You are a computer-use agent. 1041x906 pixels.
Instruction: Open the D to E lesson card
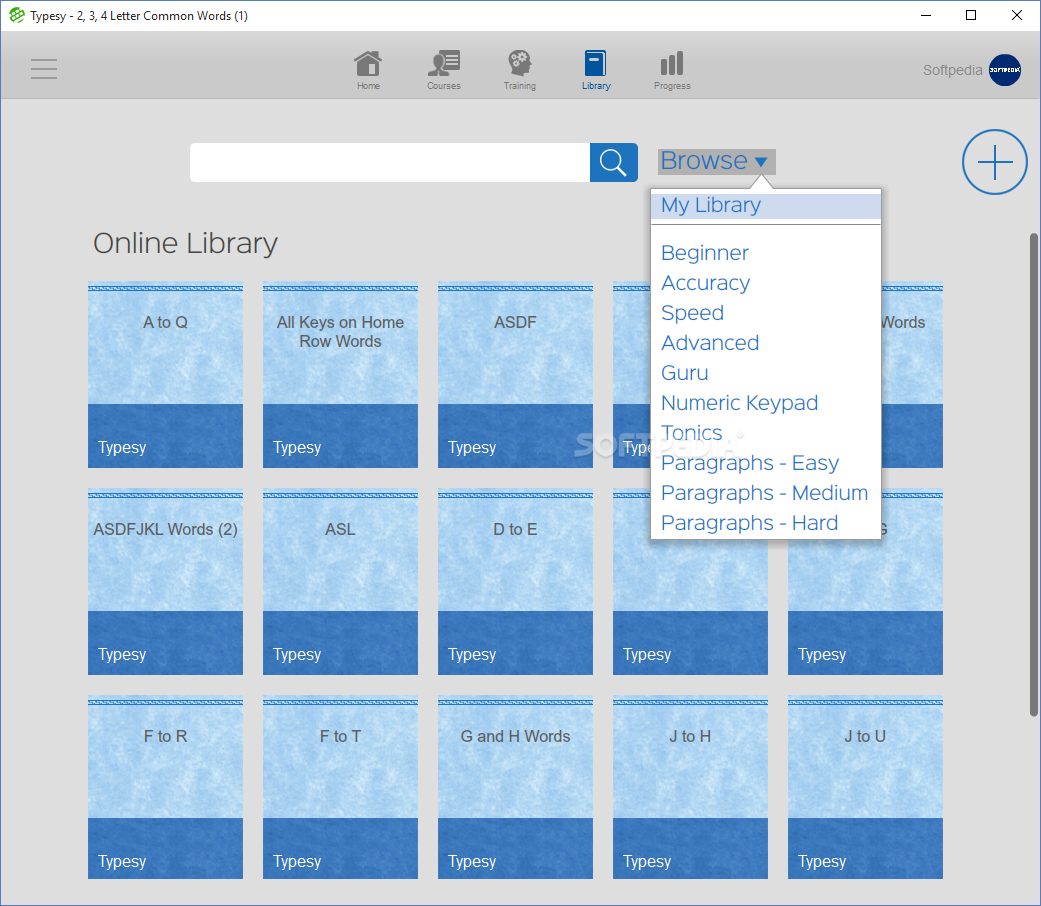point(515,582)
